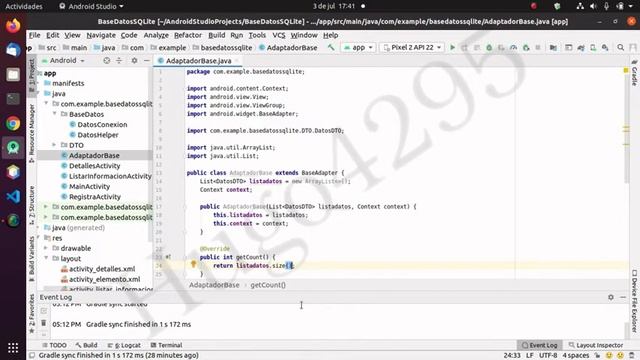Open the Terminal tool window
The width and height of the screenshot is (640, 360).
pyautogui.click(x=166, y=345)
